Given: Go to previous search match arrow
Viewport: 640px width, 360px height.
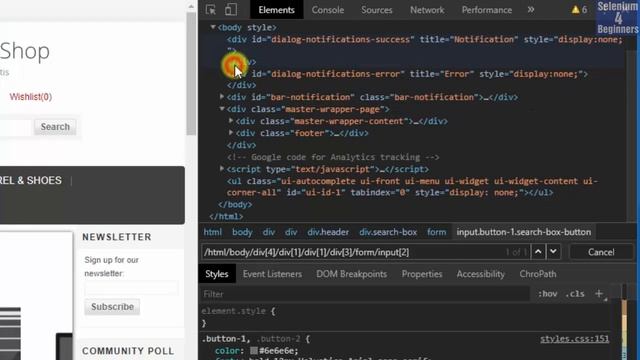Looking at the screenshot, I should 538,252.
